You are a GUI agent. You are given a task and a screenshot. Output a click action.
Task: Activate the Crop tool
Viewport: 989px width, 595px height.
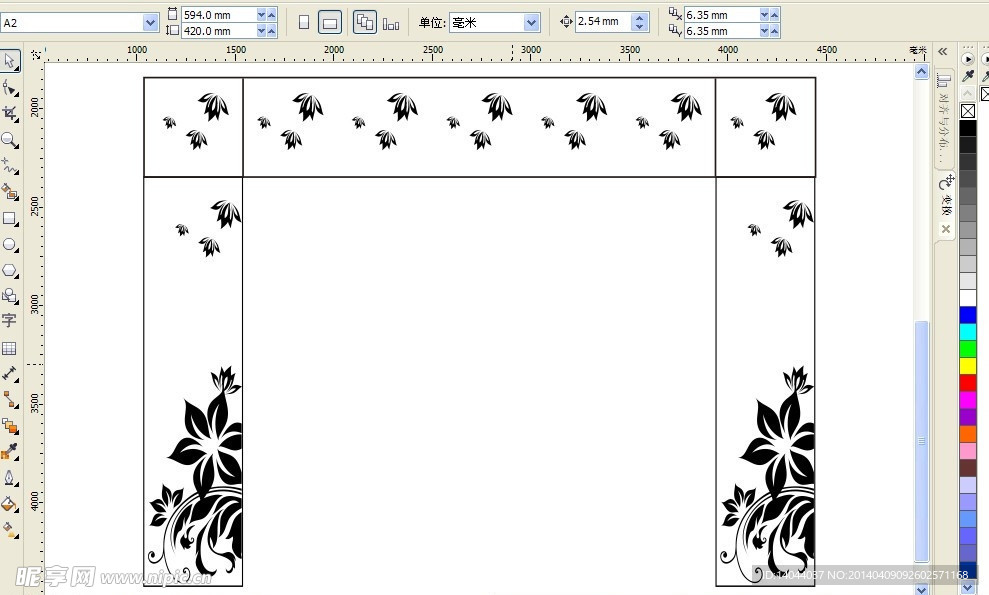tap(9, 114)
